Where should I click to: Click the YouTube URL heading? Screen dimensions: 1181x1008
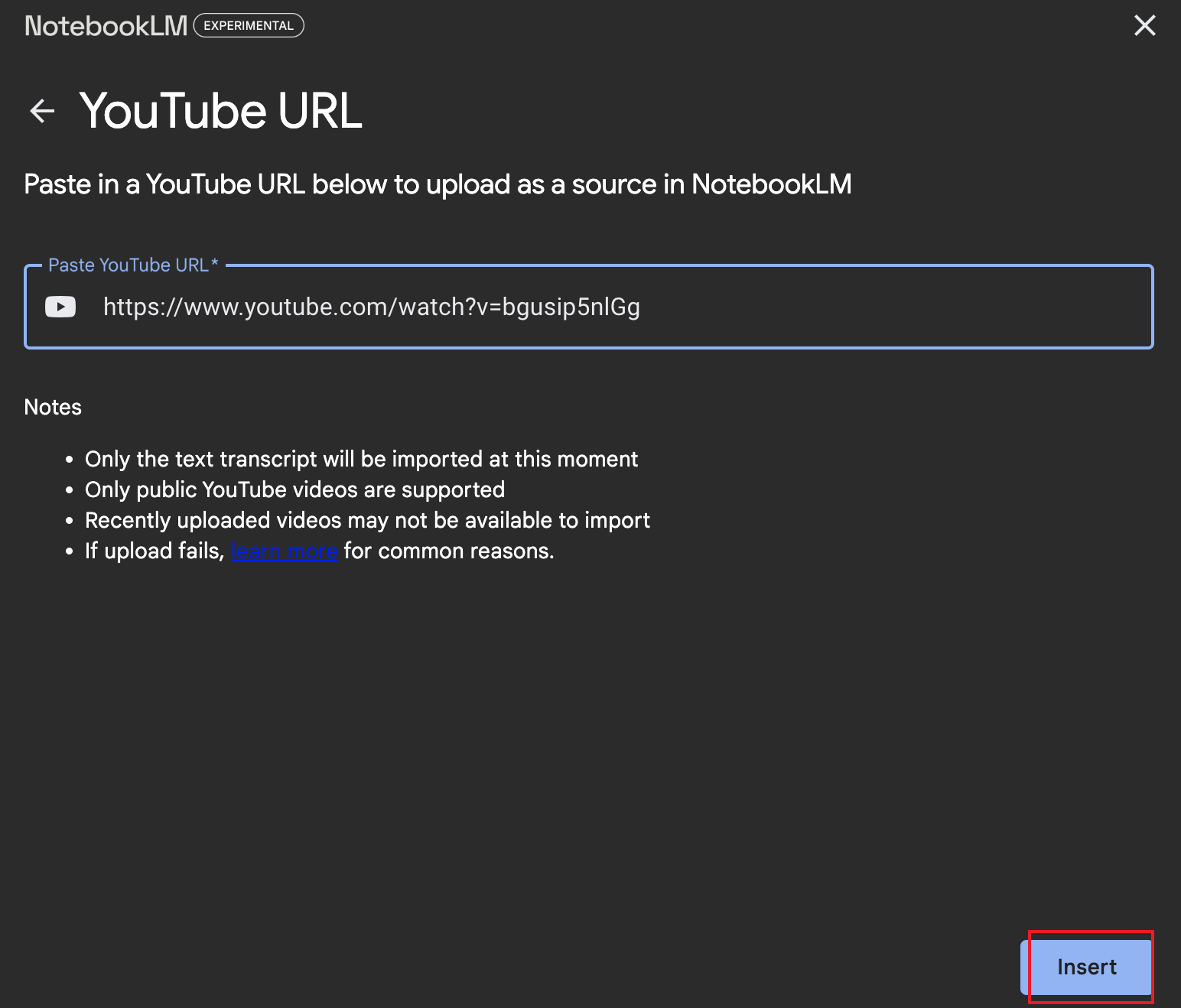point(221,111)
